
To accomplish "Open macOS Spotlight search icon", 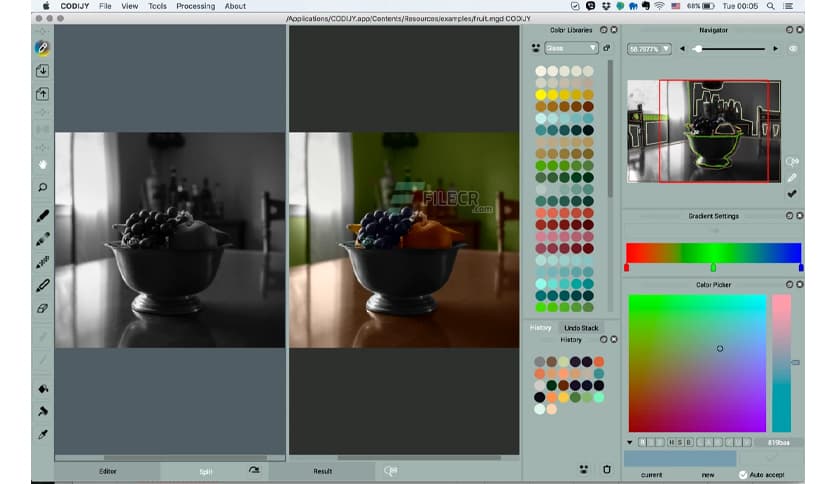I will pos(770,6).
